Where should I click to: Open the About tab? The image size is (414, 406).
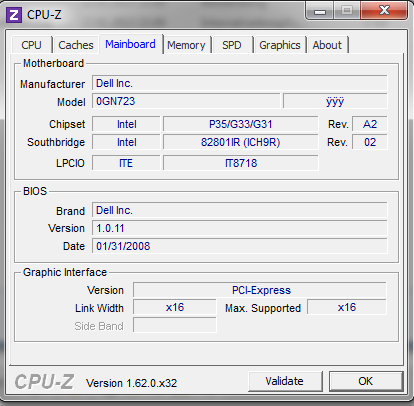(327, 45)
